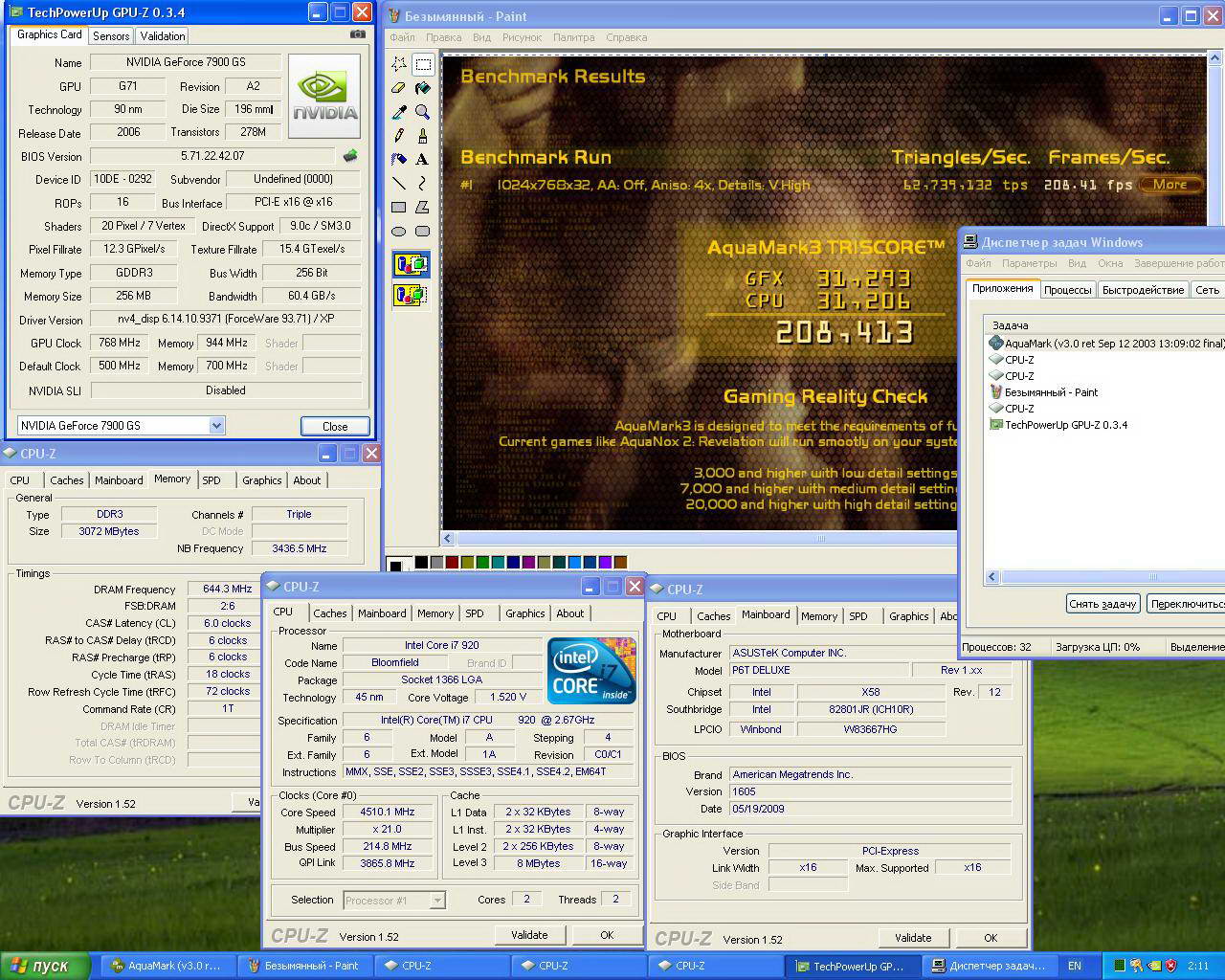Click the save BIOS icon in GPU-Z

350,156
